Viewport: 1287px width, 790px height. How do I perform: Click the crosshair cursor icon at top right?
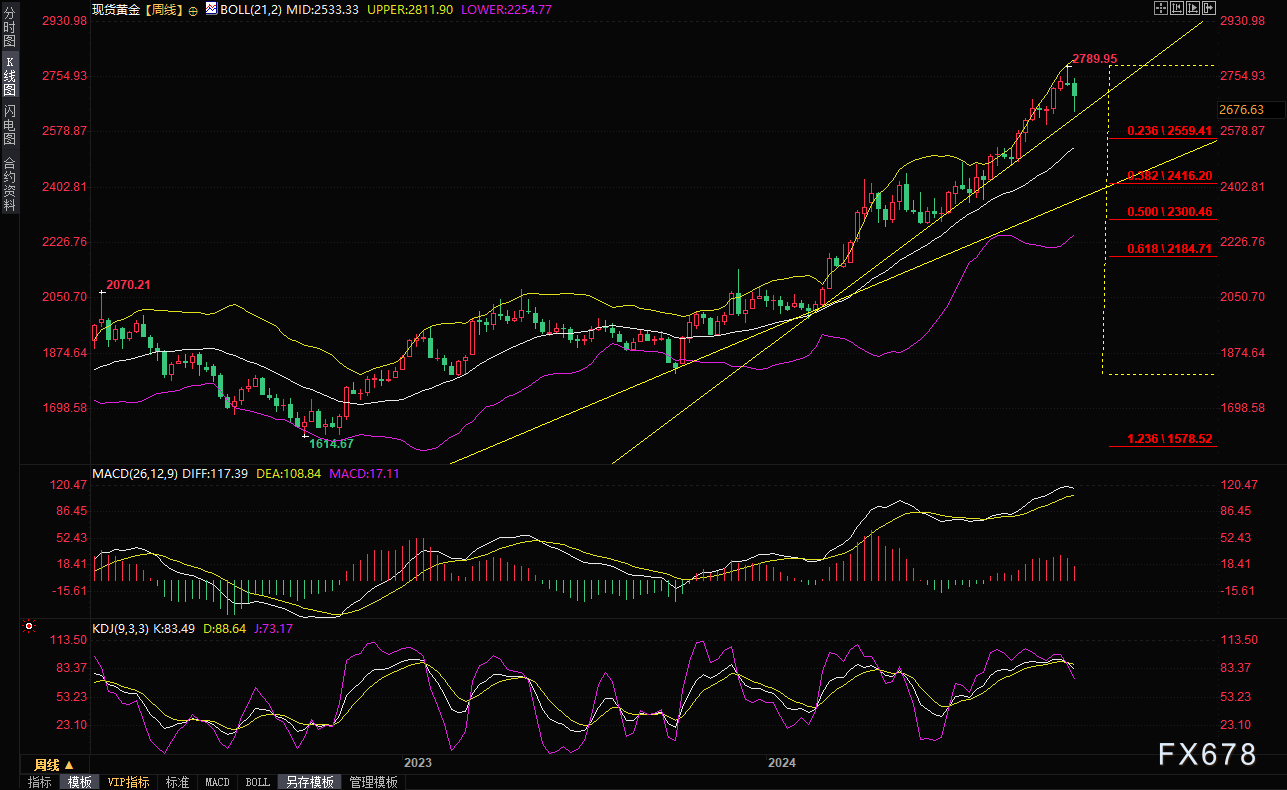click(x=1159, y=8)
